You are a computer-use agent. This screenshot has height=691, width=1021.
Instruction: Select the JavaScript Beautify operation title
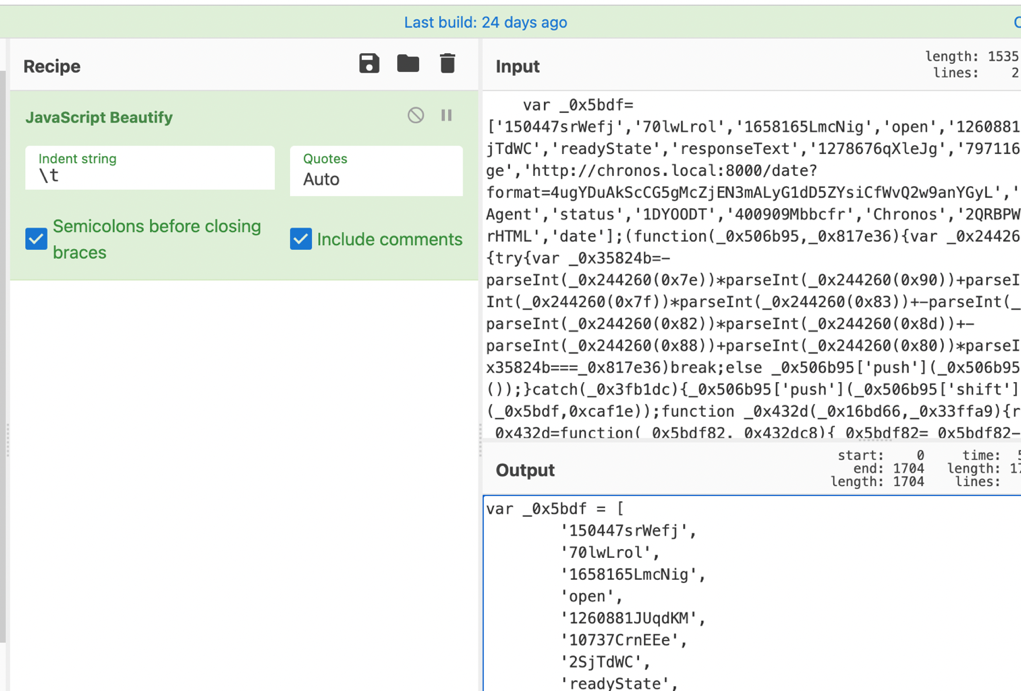tap(99, 117)
